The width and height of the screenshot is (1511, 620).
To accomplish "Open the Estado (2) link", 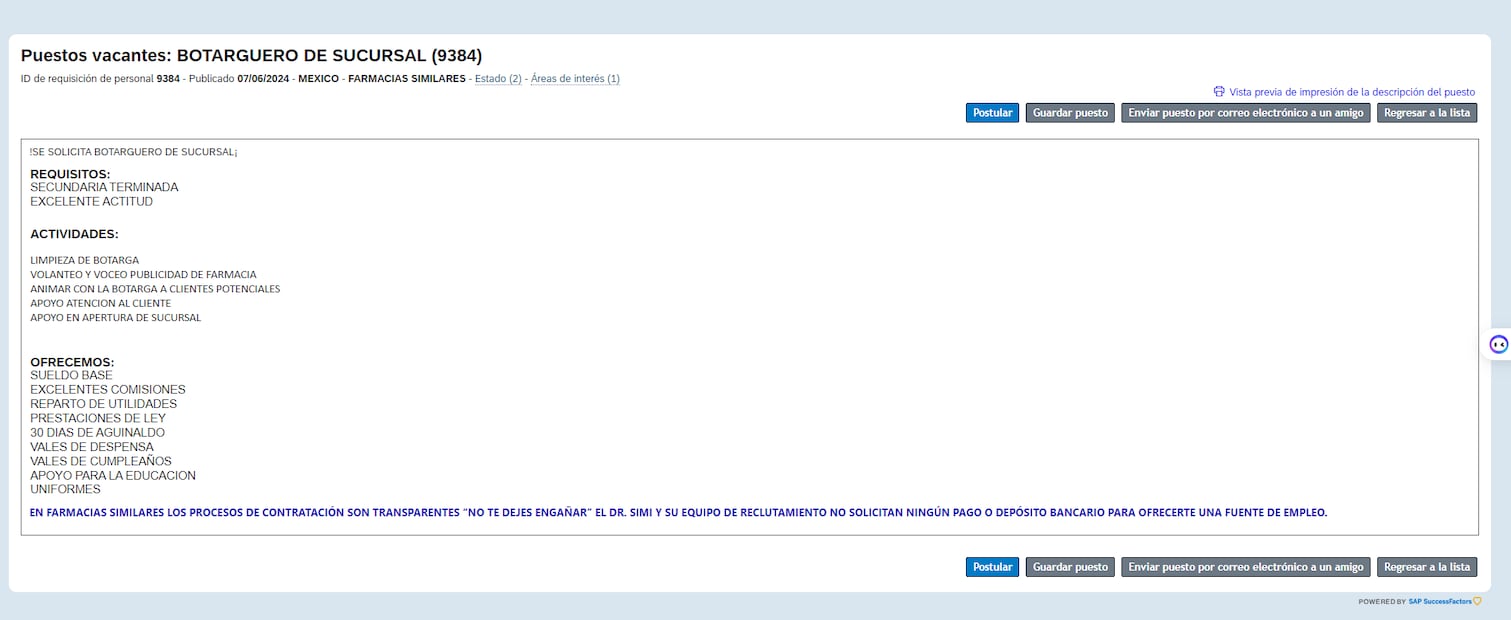I will [x=498, y=79].
